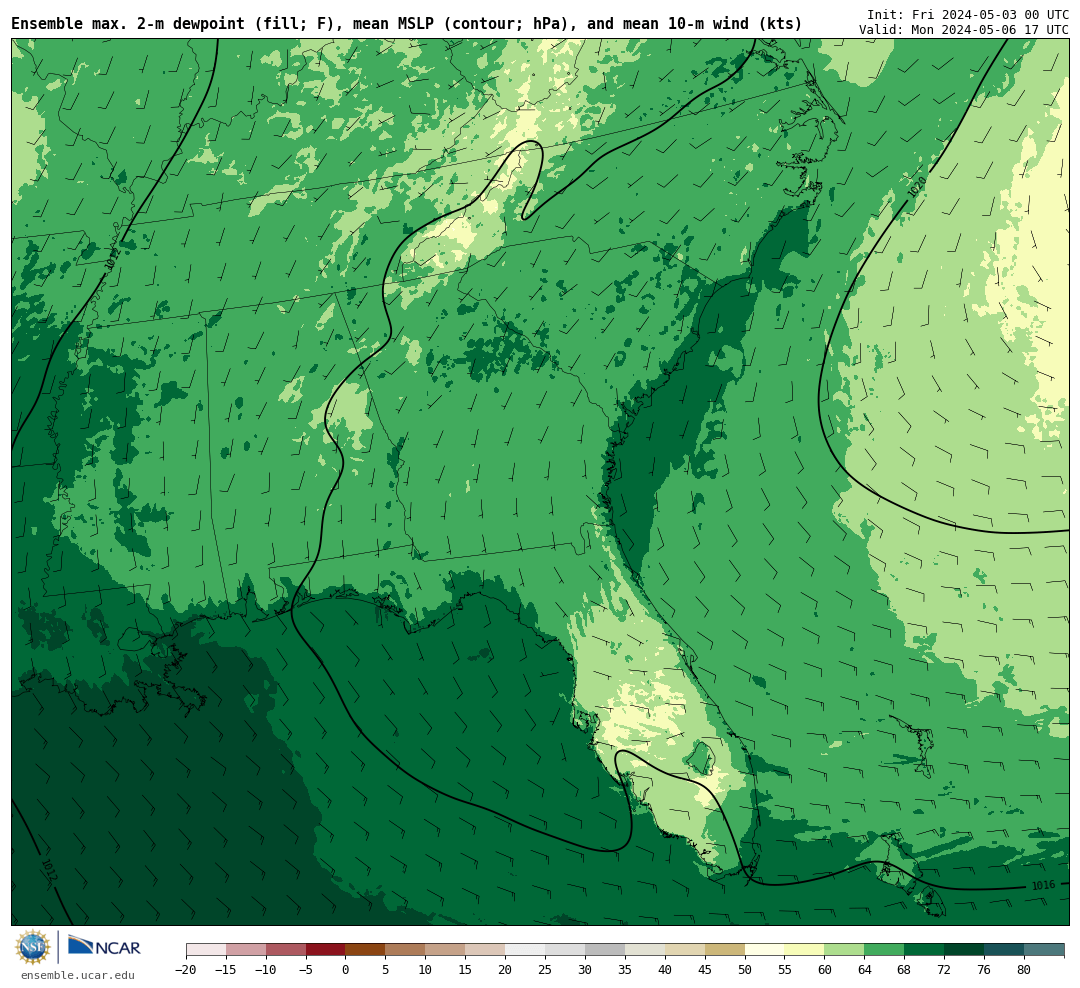
Task: Pick the medium gray swatch between 30 and 35
Action: (605, 950)
